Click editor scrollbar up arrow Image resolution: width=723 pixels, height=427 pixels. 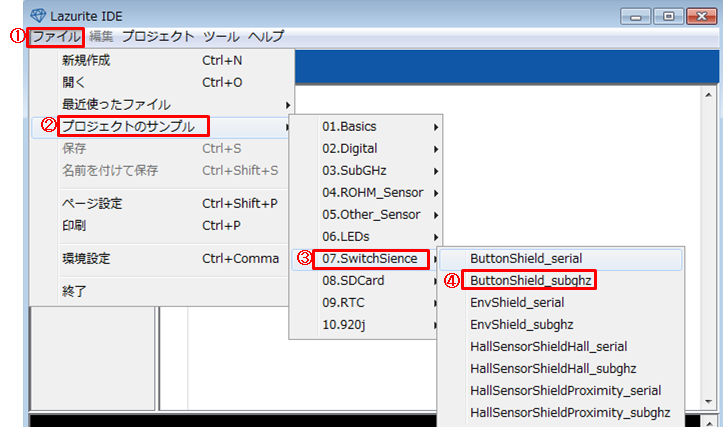point(709,95)
